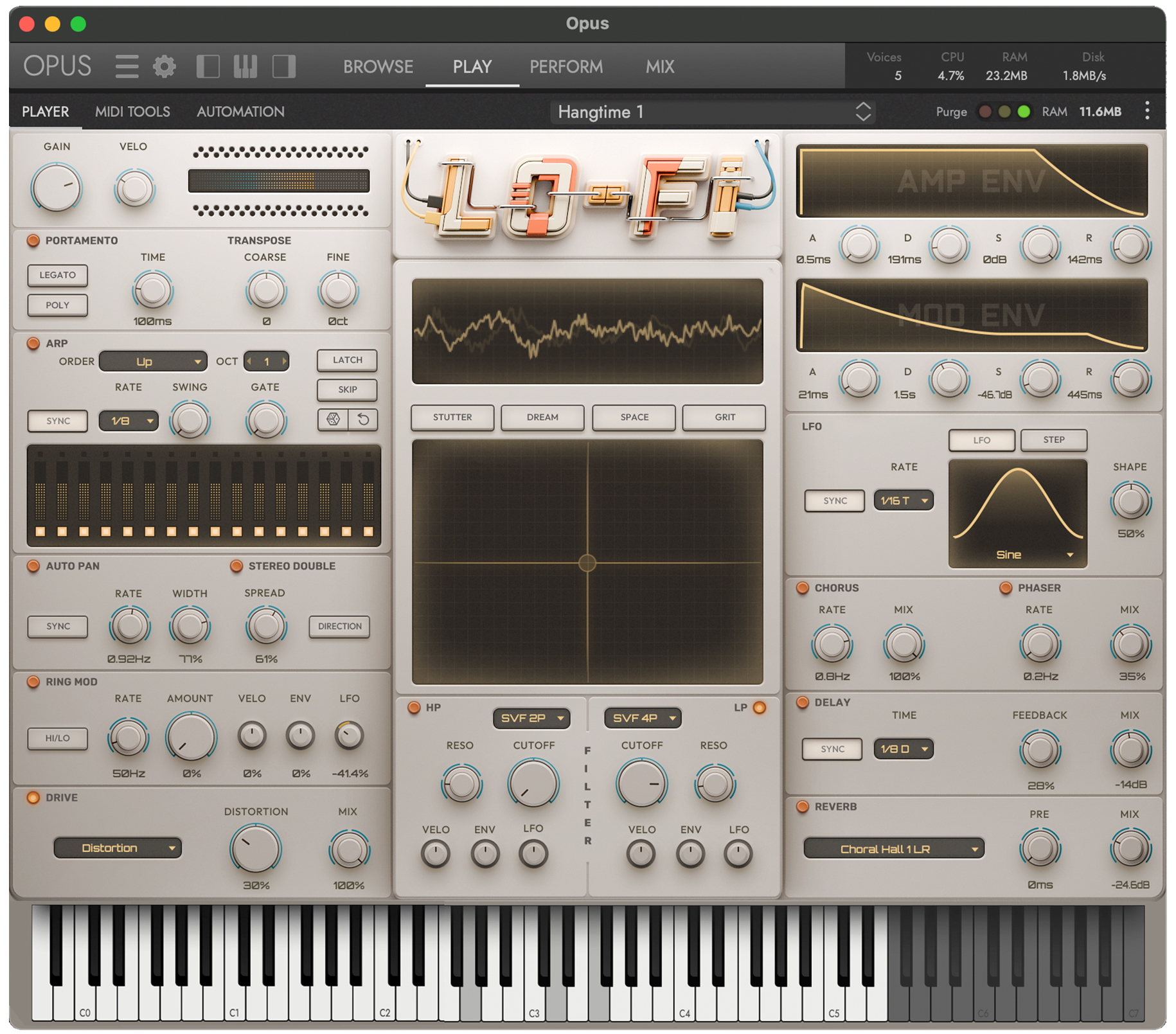This screenshot has height=1034, width=1176.
Task: Click the green Purge indicator dot
Action: [1024, 112]
